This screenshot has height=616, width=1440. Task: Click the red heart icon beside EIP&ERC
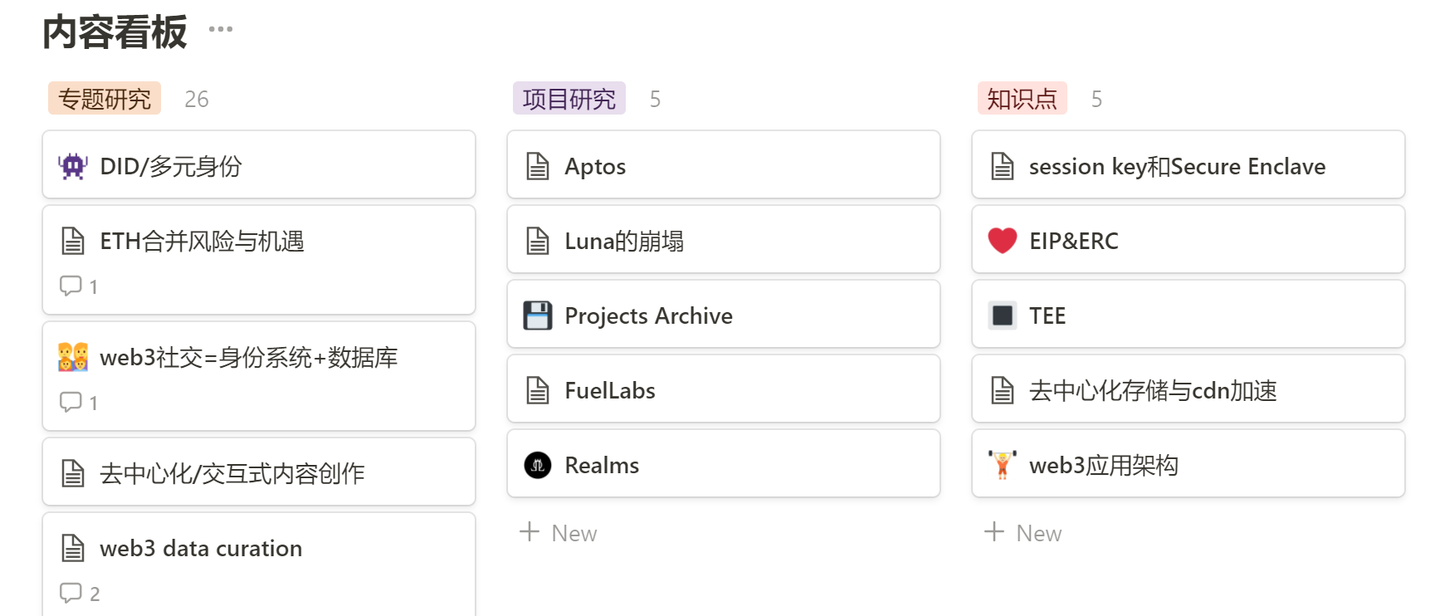click(x=1002, y=241)
